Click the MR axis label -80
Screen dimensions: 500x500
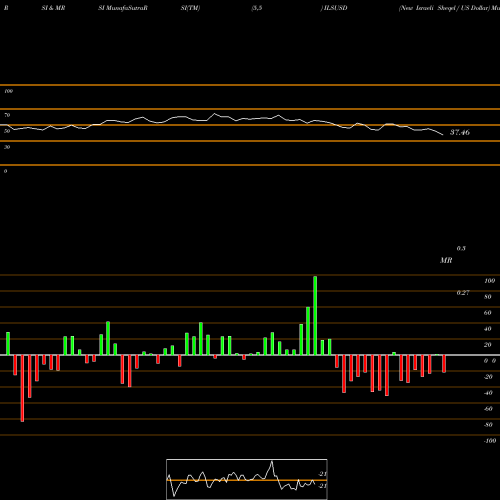point(488,425)
